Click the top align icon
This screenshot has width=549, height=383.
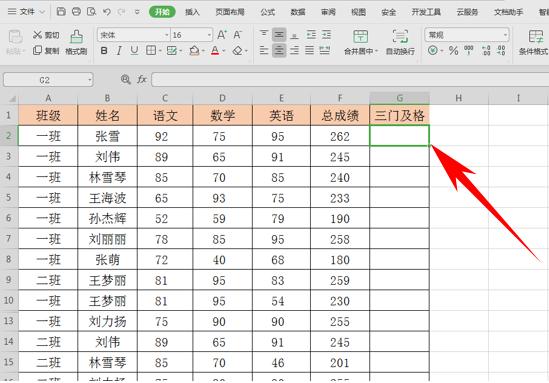click(x=264, y=34)
